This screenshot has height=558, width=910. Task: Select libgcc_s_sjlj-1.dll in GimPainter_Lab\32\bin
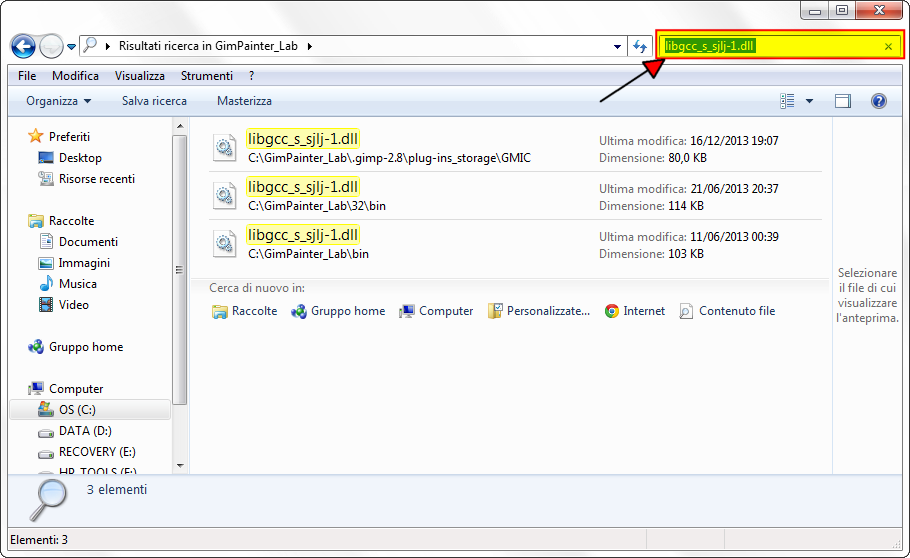point(302,187)
